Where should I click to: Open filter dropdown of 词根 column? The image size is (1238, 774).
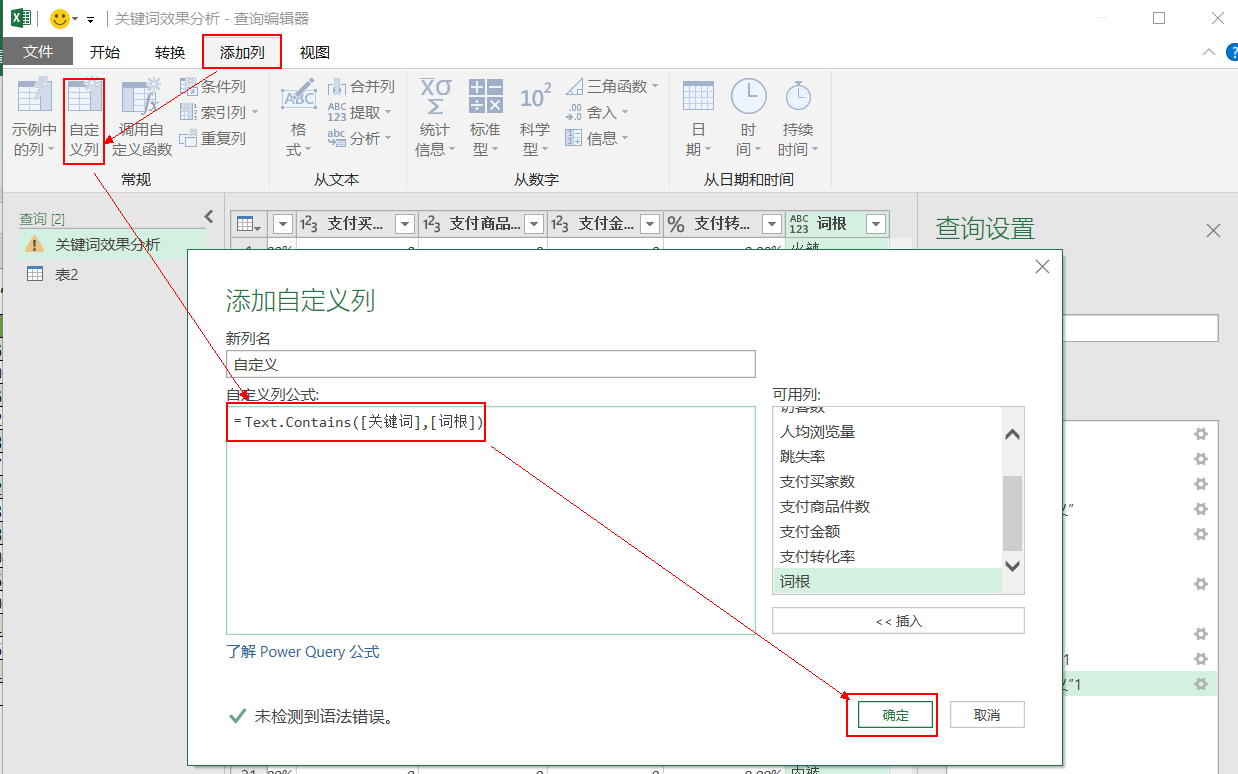coord(876,224)
